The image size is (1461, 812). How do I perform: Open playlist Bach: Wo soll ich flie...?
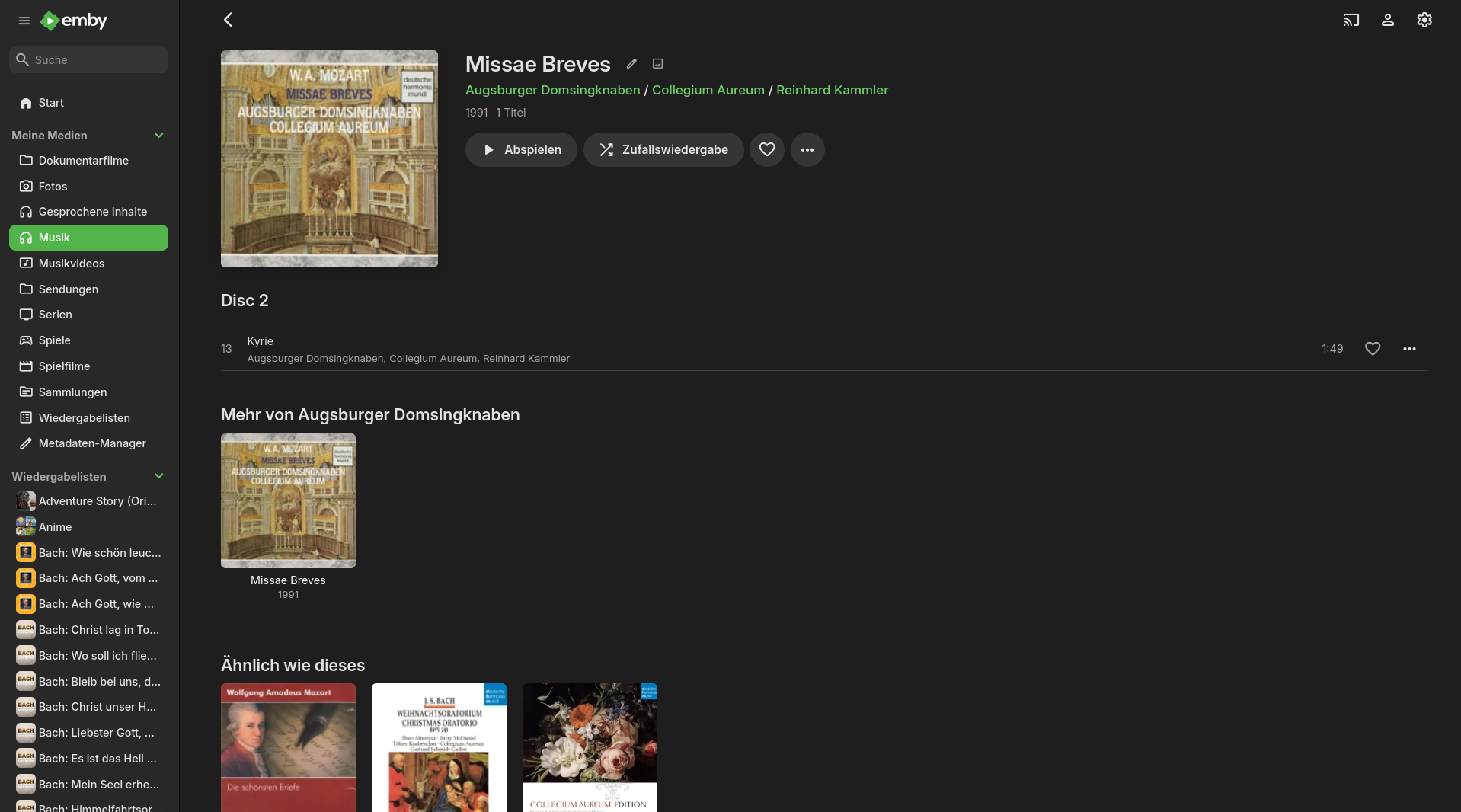pos(88,656)
